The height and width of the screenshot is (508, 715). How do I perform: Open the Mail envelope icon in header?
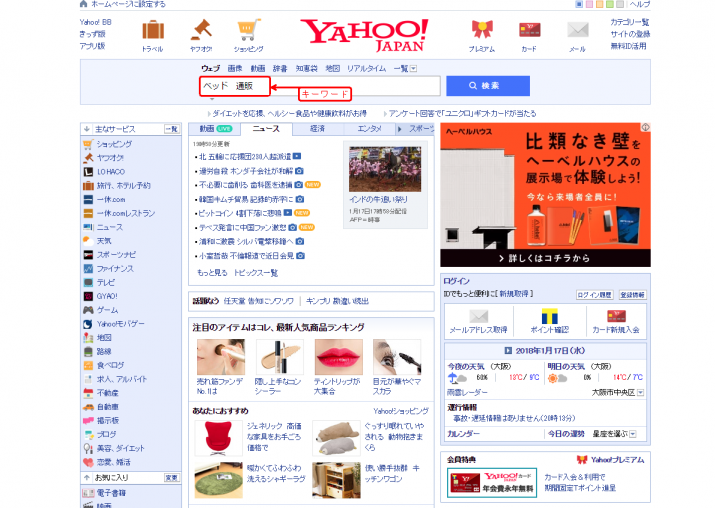[578, 30]
